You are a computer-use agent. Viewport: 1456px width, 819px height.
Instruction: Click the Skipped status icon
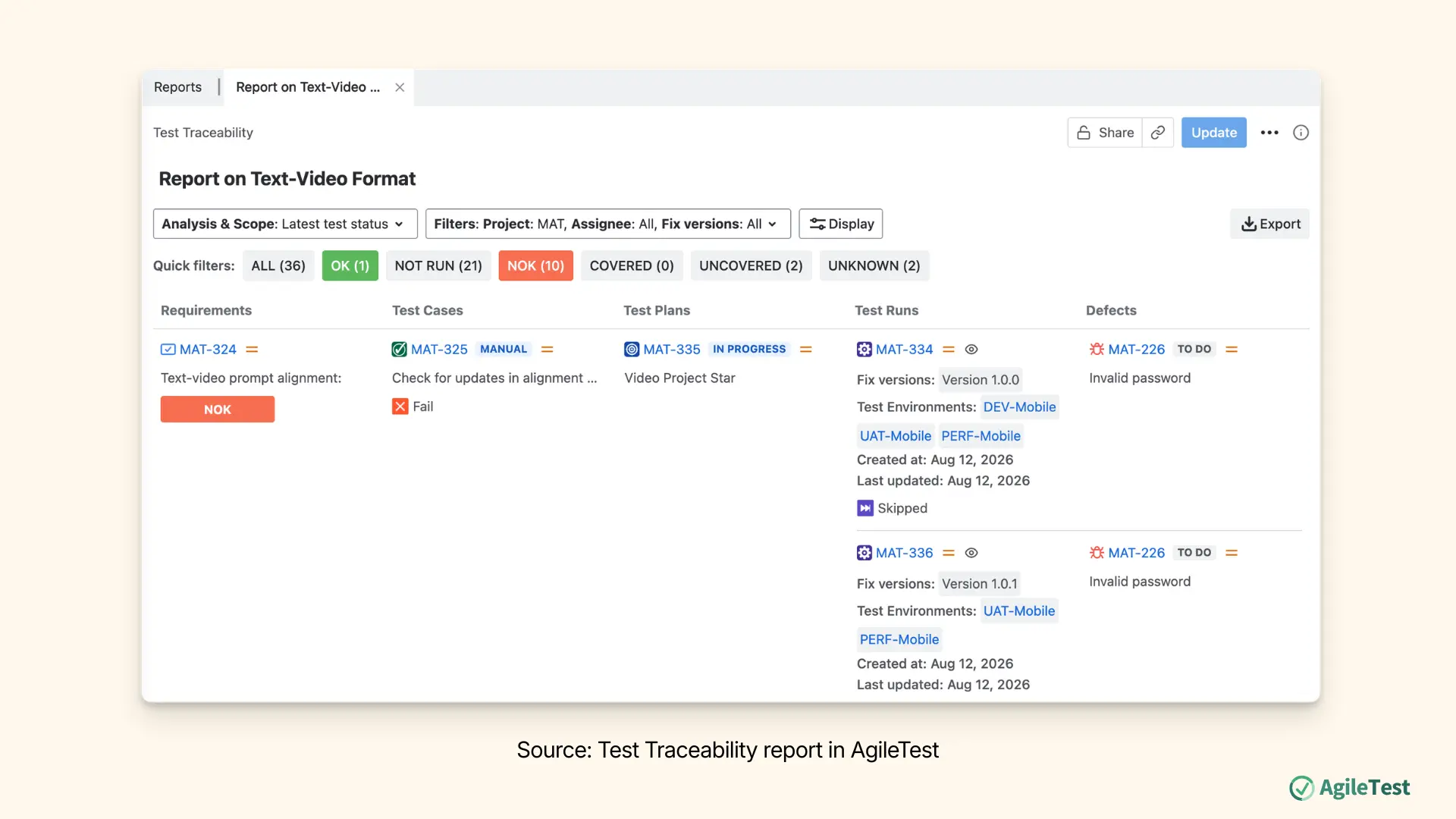tap(865, 508)
